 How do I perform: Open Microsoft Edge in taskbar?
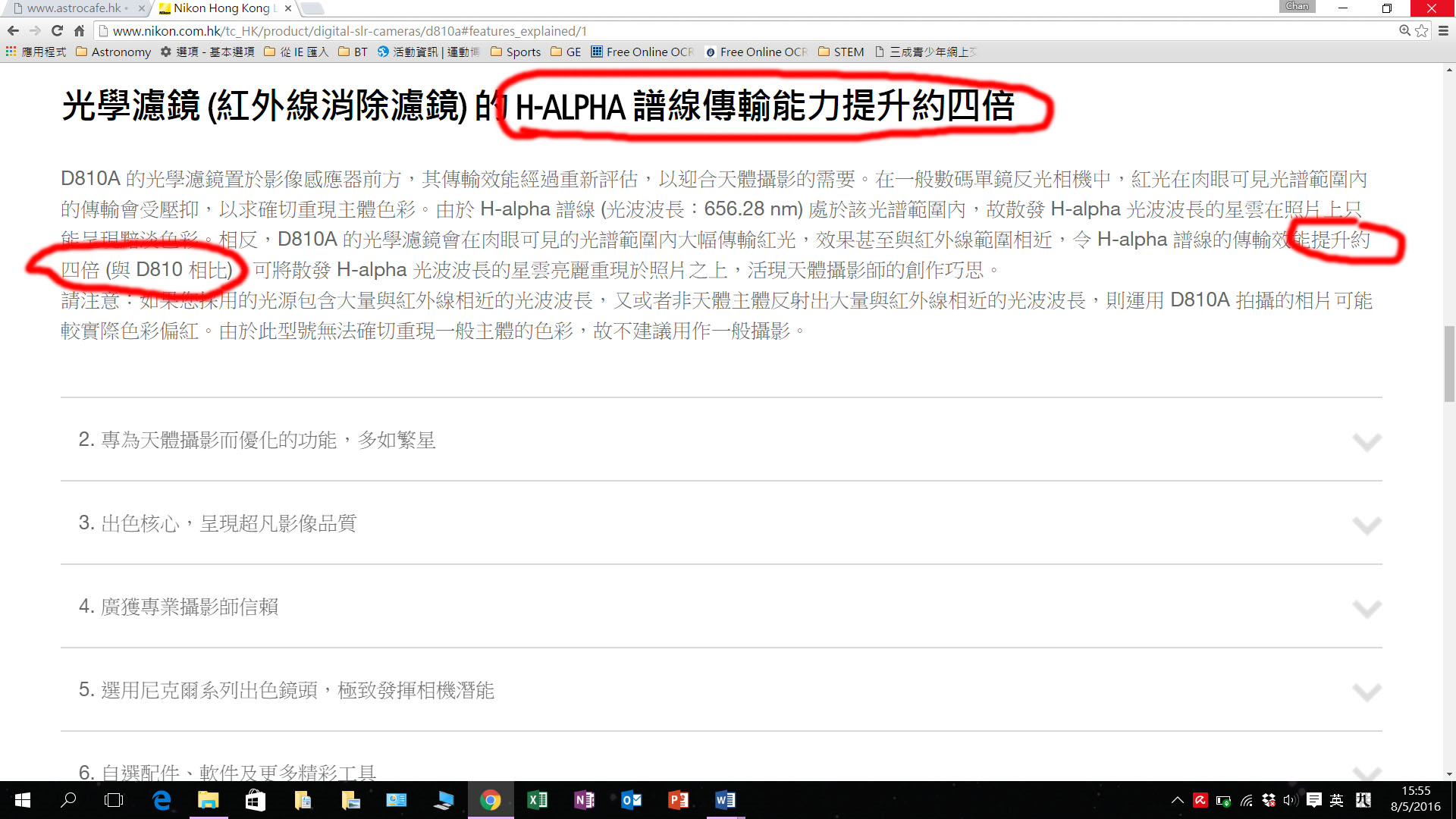pos(162,800)
